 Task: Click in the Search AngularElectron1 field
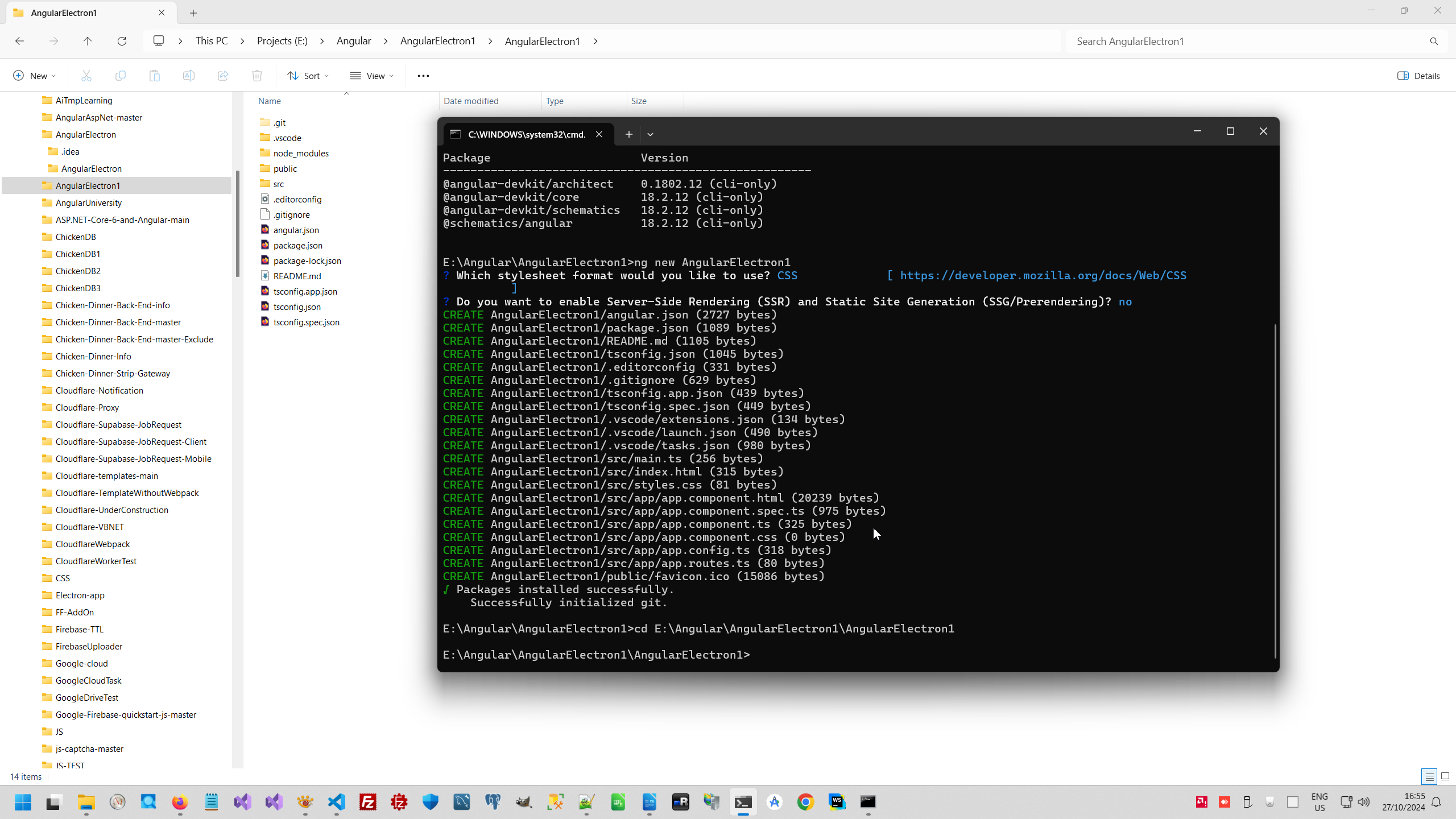coord(1246,41)
